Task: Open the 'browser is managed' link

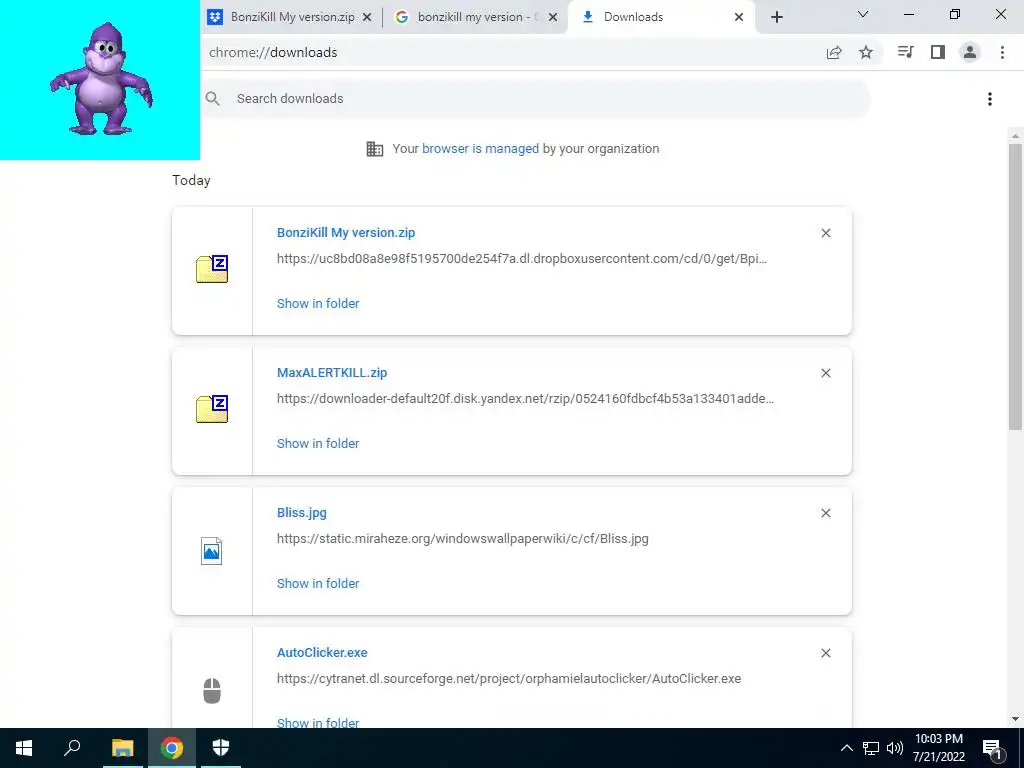Action: pos(480,148)
